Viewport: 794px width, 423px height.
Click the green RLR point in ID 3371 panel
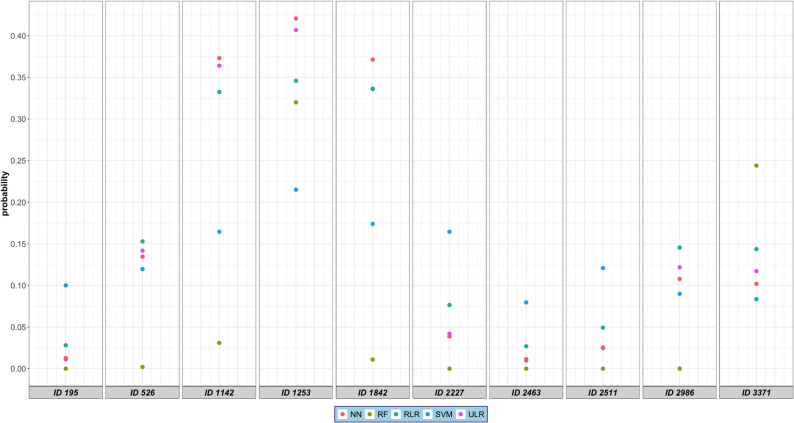coord(756,249)
